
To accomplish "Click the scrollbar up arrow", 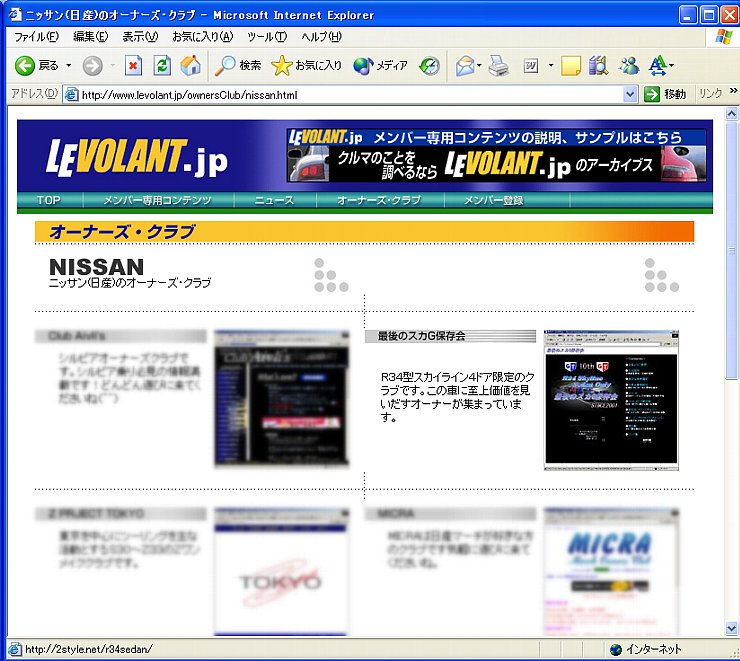I will click(x=732, y=113).
